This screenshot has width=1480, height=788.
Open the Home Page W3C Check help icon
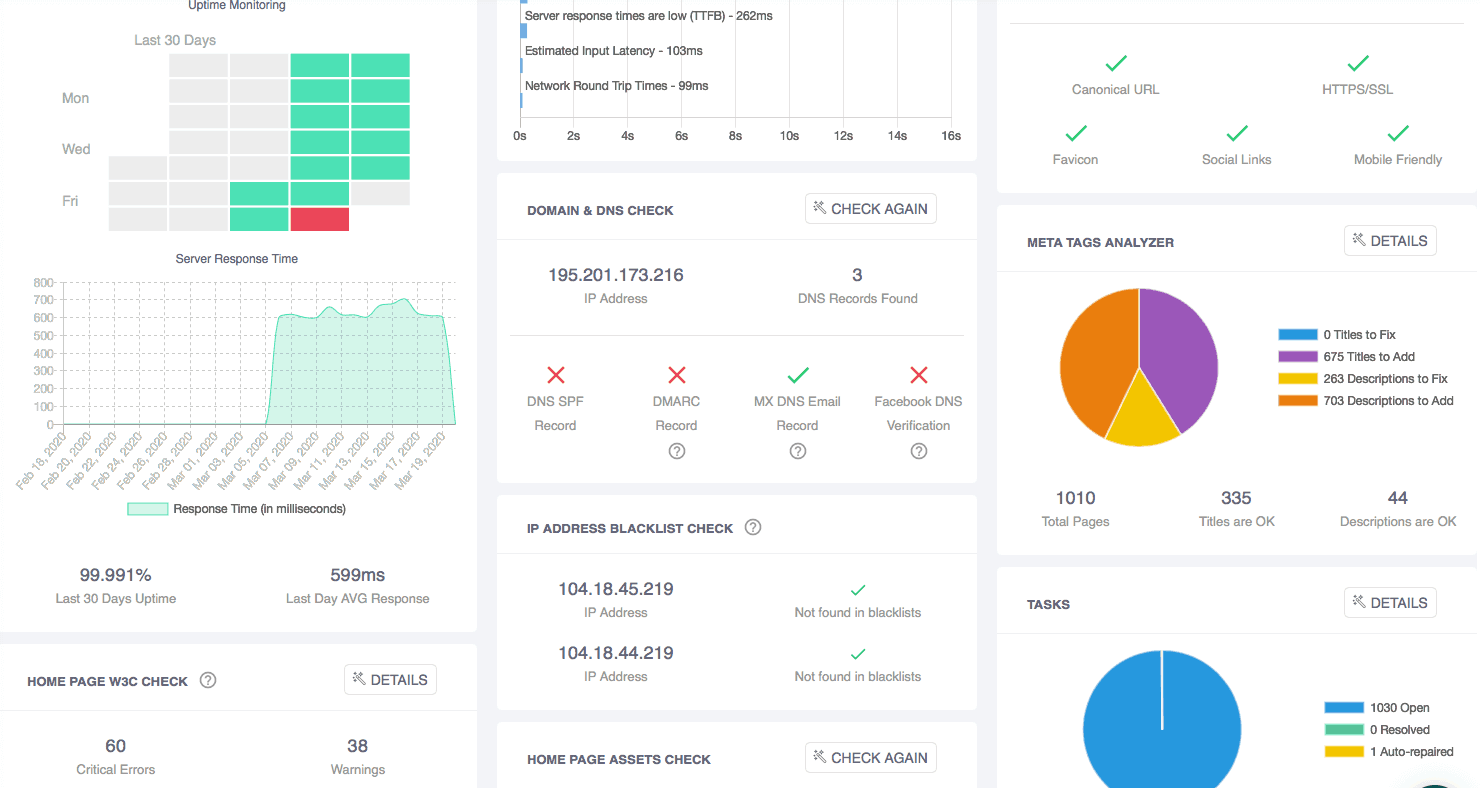[x=208, y=680]
